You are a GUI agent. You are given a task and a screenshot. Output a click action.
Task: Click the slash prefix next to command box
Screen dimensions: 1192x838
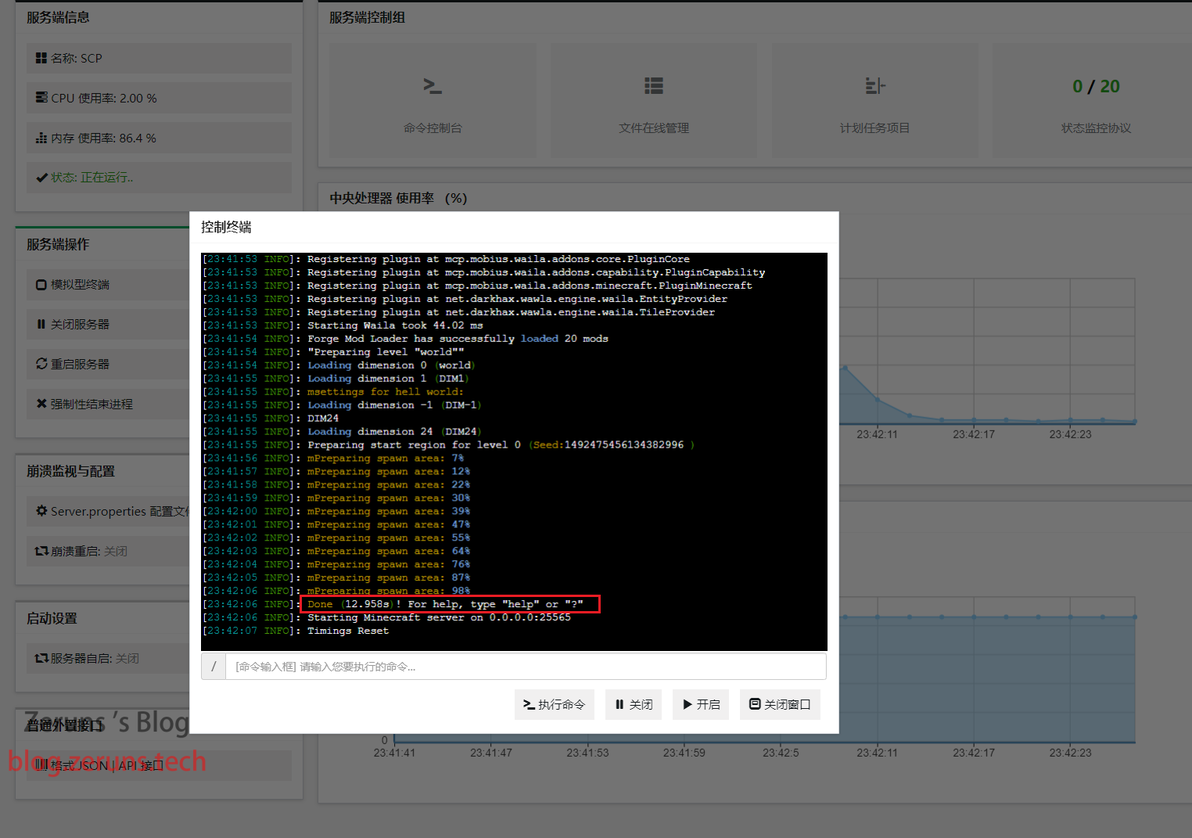(214, 666)
